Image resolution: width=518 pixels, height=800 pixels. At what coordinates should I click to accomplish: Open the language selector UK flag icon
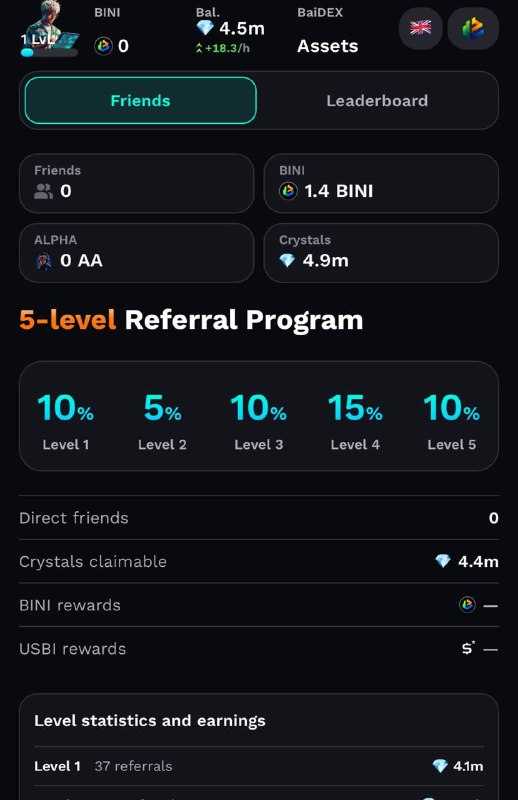pyautogui.click(x=421, y=28)
